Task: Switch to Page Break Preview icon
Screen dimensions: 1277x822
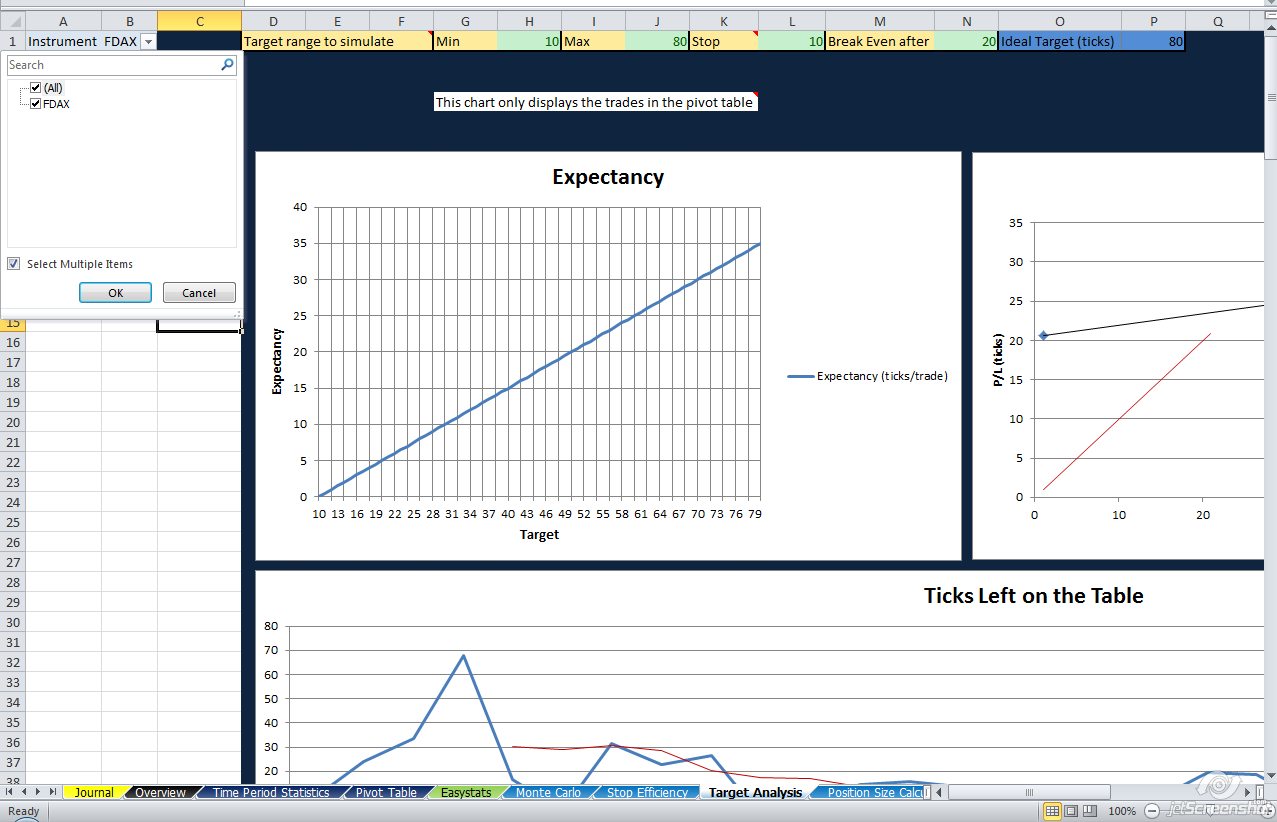Action: (1089, 811)
